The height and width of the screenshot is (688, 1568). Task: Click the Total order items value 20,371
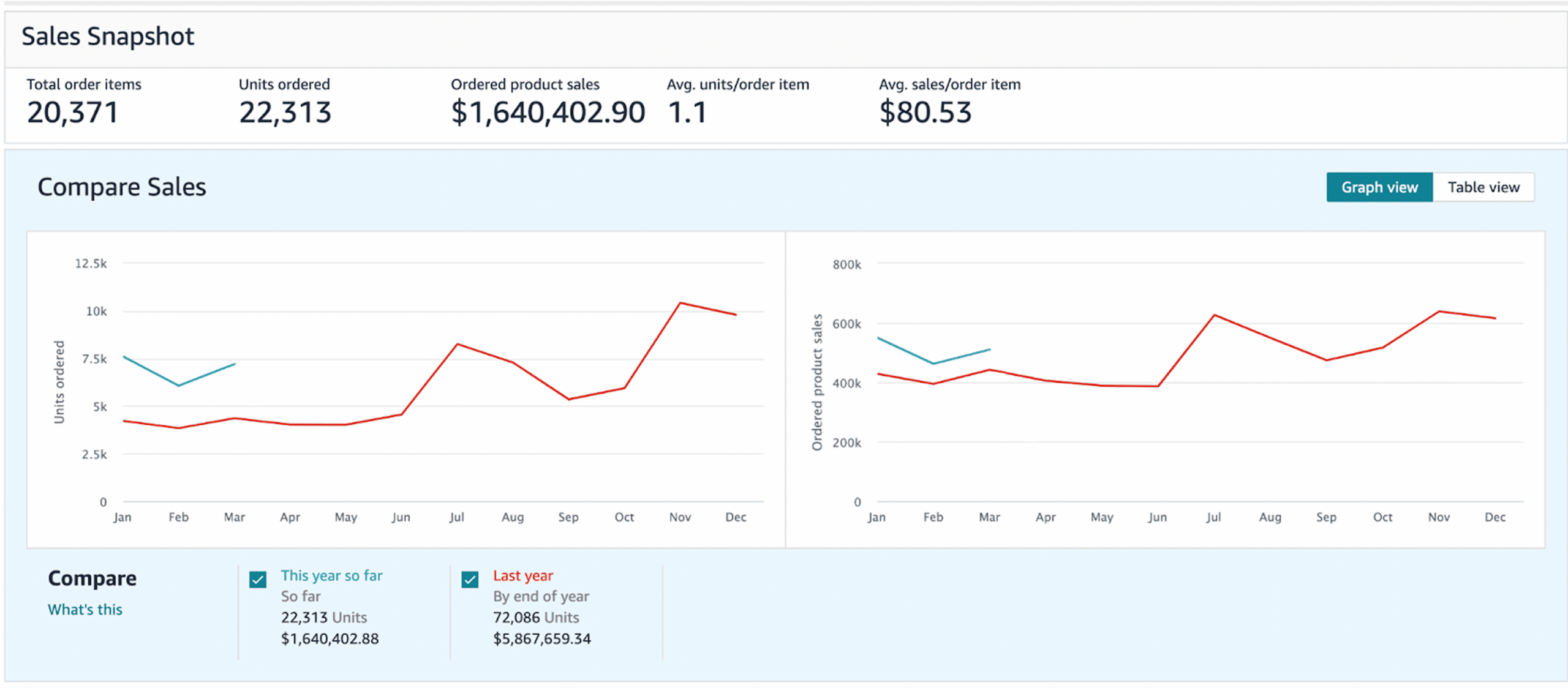[72, 113]
